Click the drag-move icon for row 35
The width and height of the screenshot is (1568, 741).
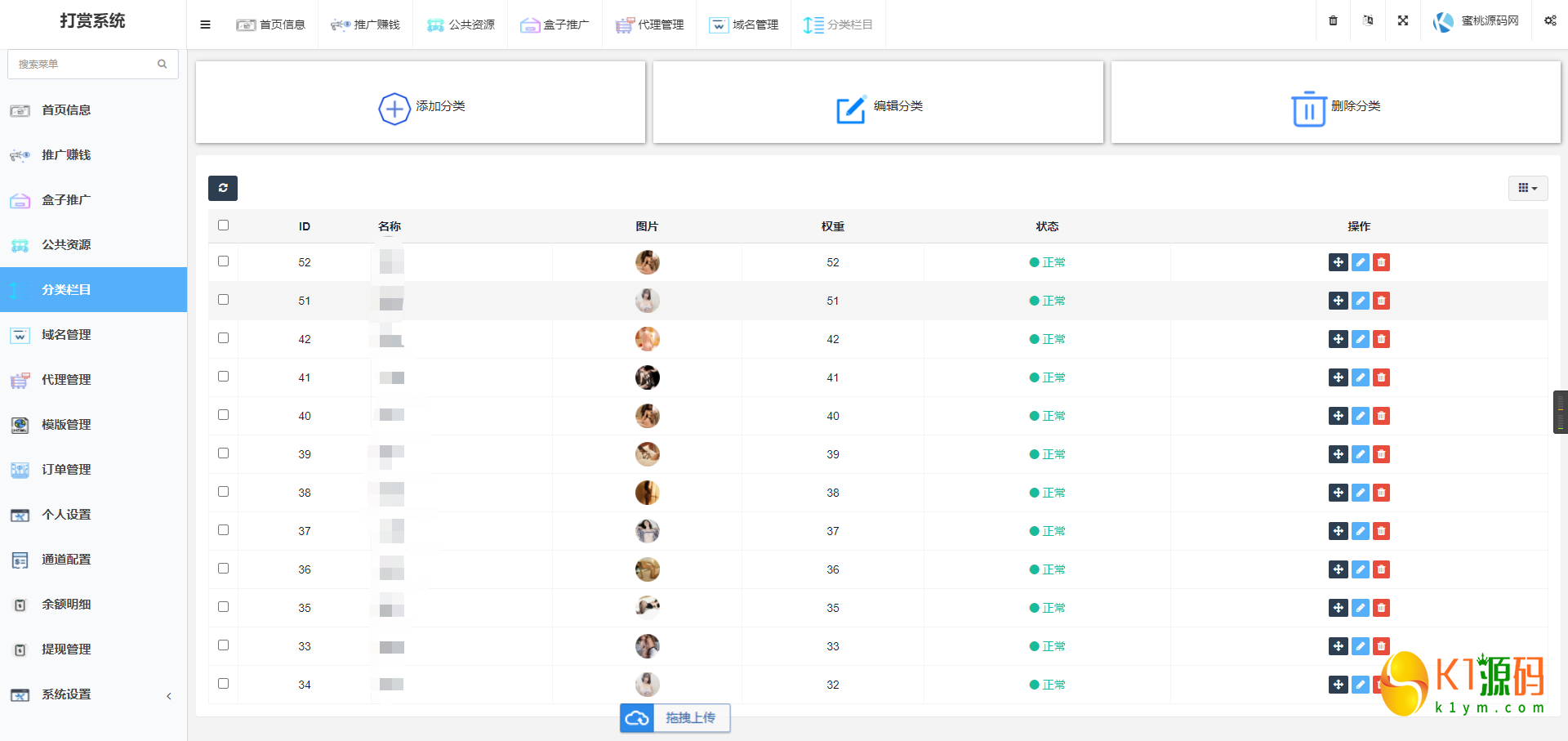1338,608
